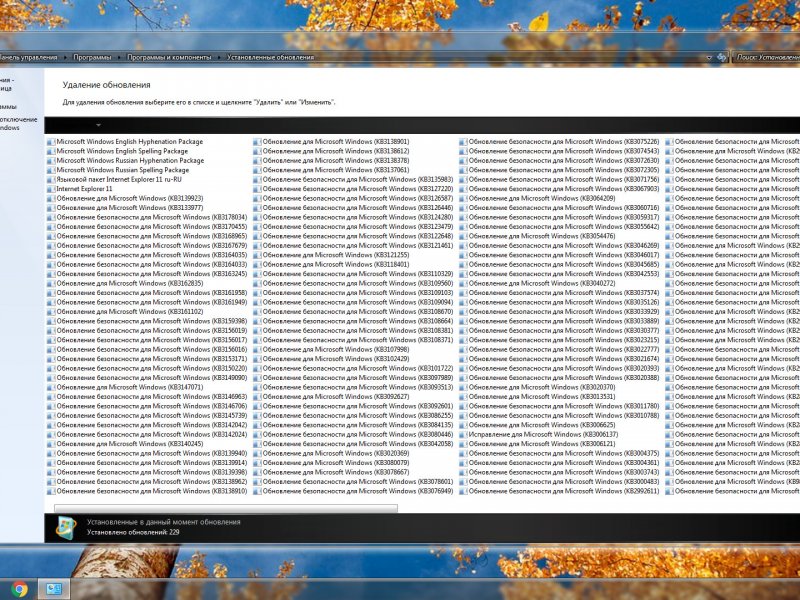Go to Программы и компоненты breadcrumb
Image resolution: width=800 pixels, height=600 pixels.
(169, 57)
